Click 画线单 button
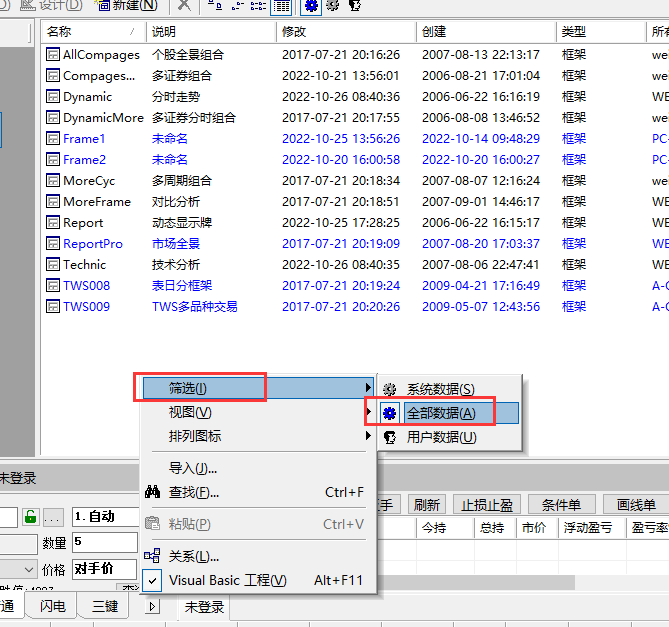The image size is (669, 627). (x=636, y=505)
